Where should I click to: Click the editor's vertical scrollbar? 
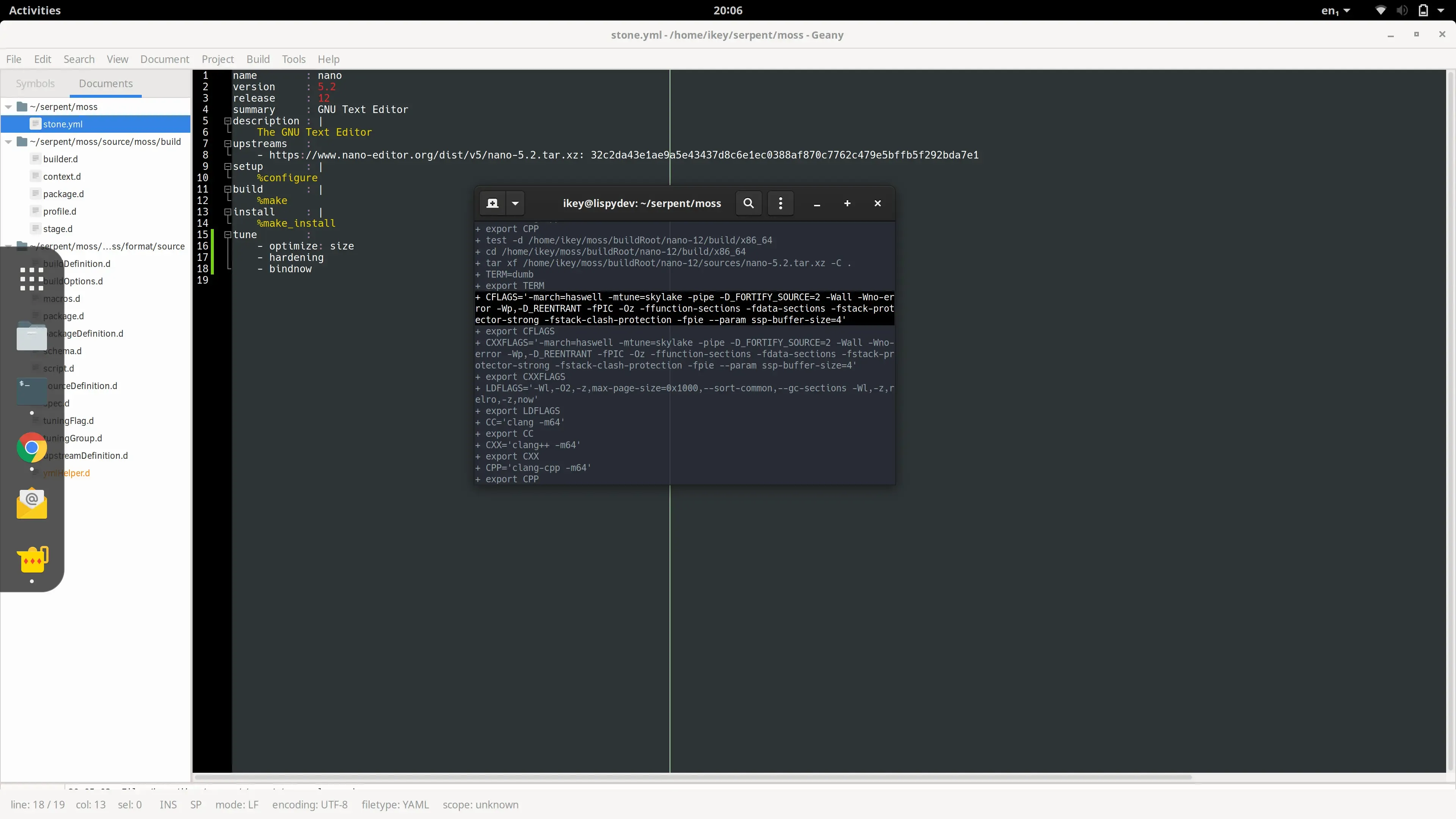coord(1451,420)
